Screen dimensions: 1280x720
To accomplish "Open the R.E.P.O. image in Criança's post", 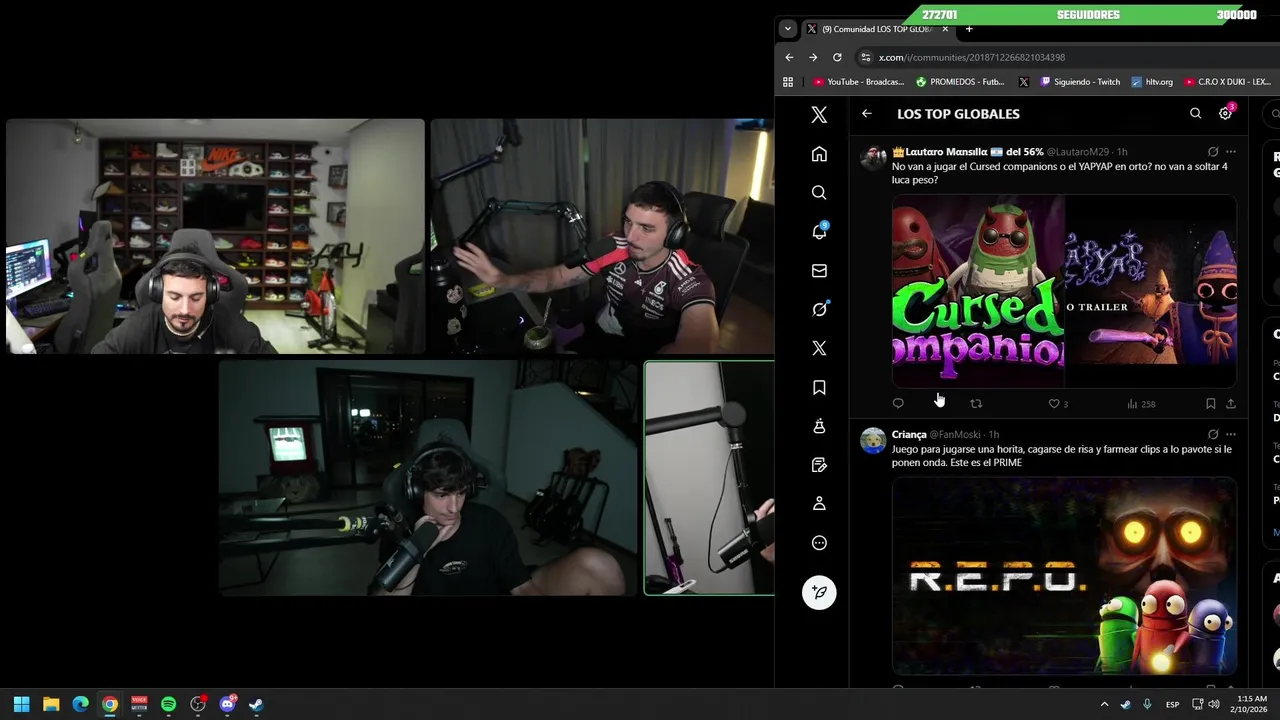I will click(1064, 576).
